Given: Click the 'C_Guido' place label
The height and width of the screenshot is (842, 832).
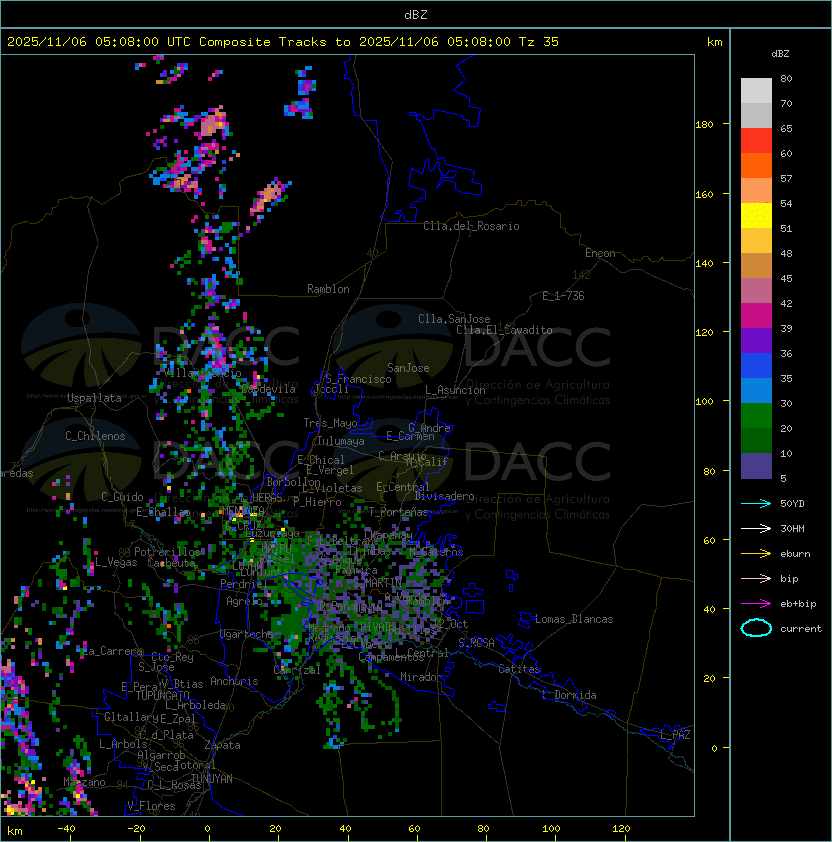Looking at the screenshot, I should [122, 497].
